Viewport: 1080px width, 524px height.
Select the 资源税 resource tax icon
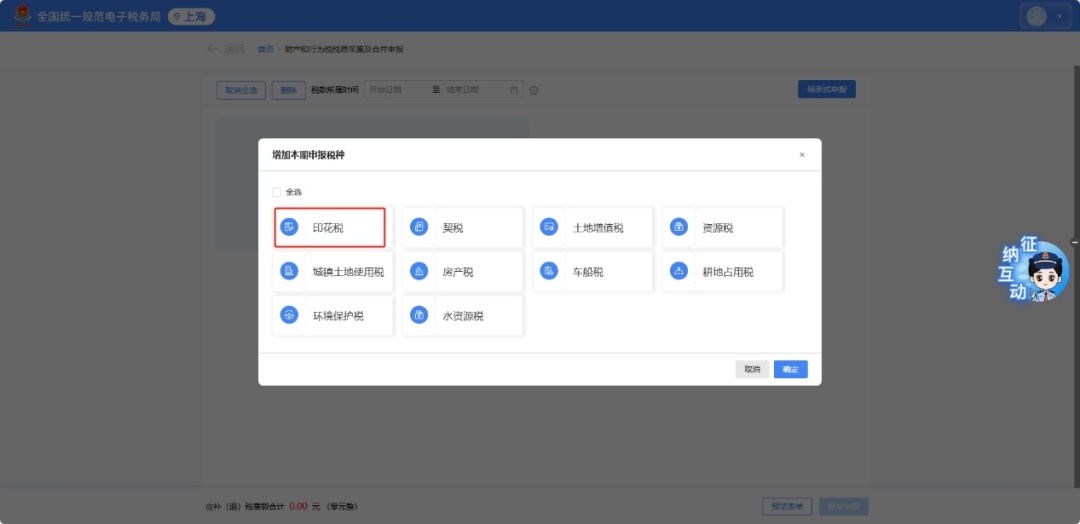coord(679,228)
